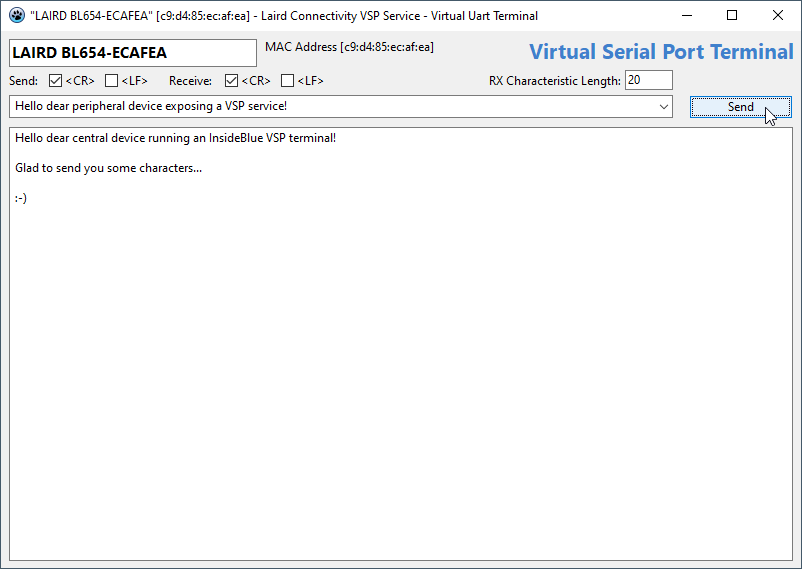Image resolution: width=802 pixels, height=569 pixels.
Task: Click the 'Receive:' label
Action: pyautogui.click(x=190, y=81)
